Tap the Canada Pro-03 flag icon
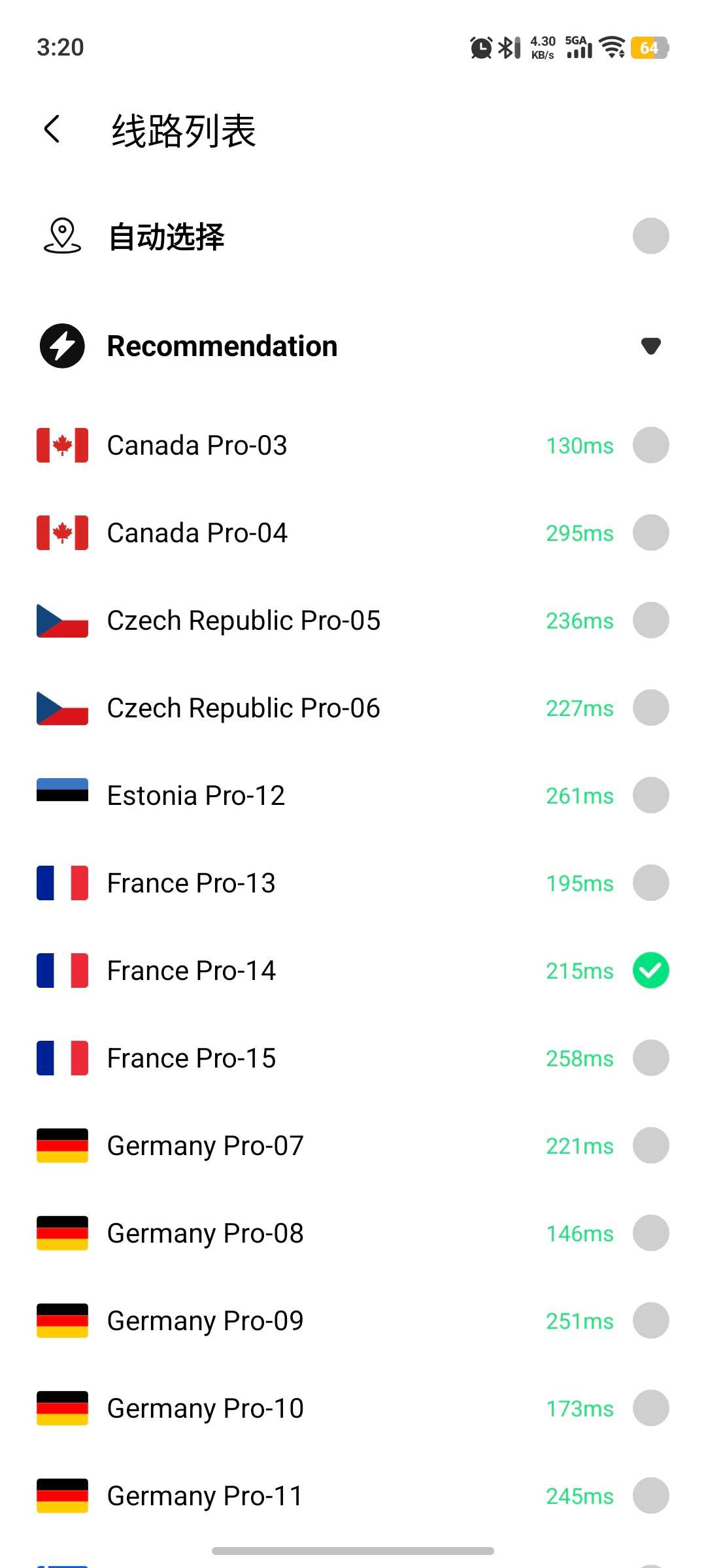The height and width of the screenshot is (1568, 706). tap(62, 446)
